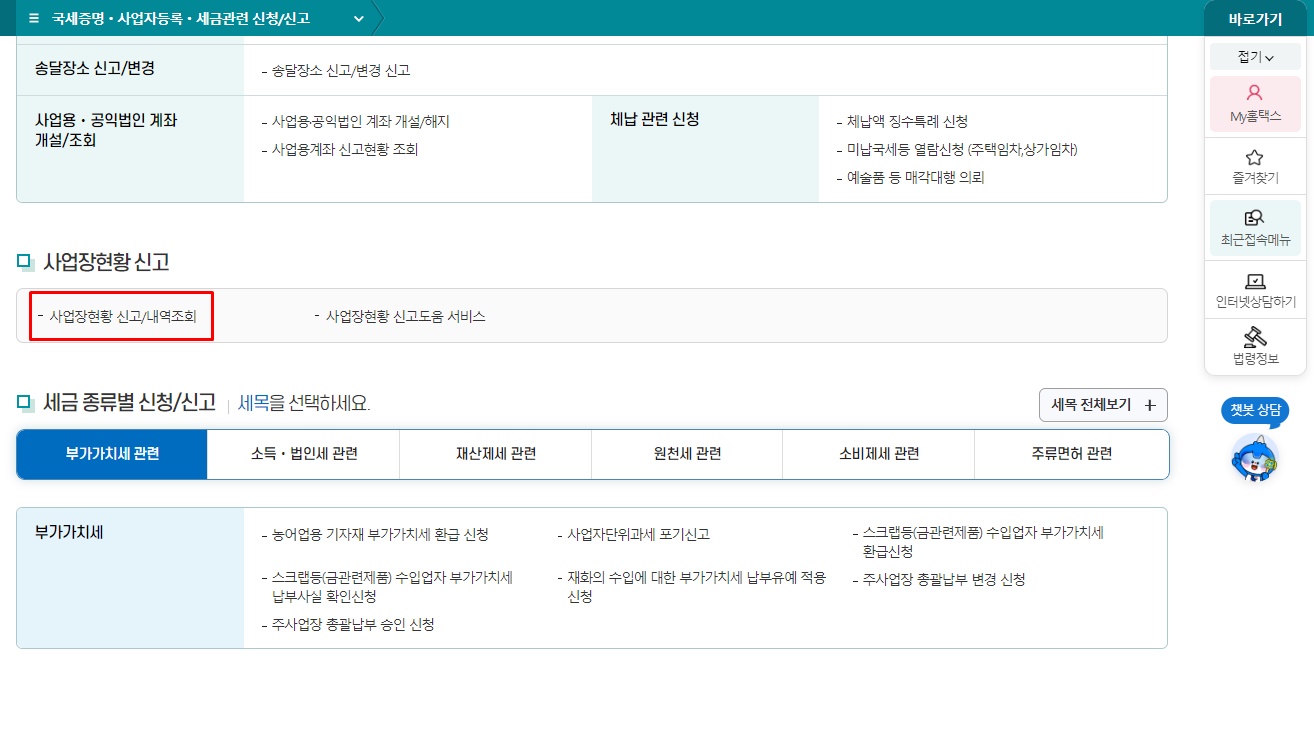View the 주류면허 관련 tab
Viewport: 1314px width, 739px height.
[1070, 453]
